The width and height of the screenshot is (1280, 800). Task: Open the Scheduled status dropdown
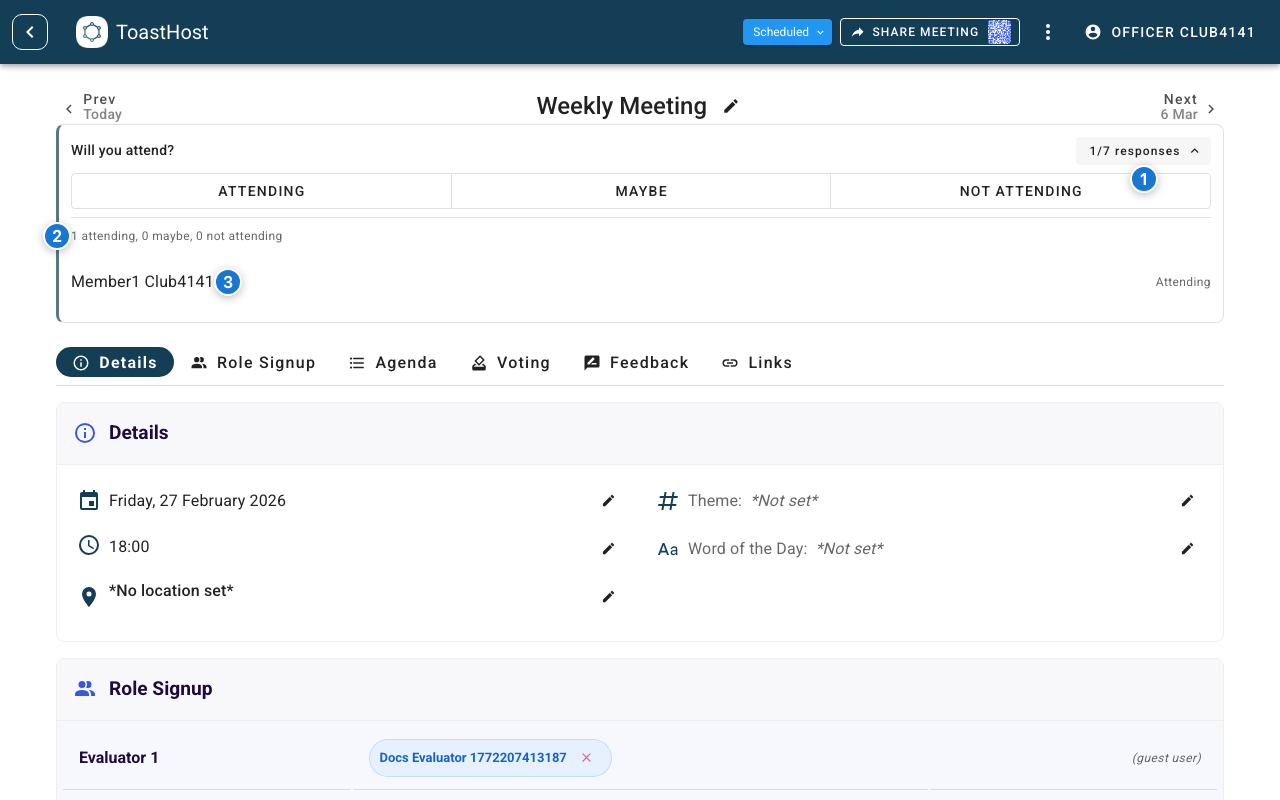(x=787, y=31)
